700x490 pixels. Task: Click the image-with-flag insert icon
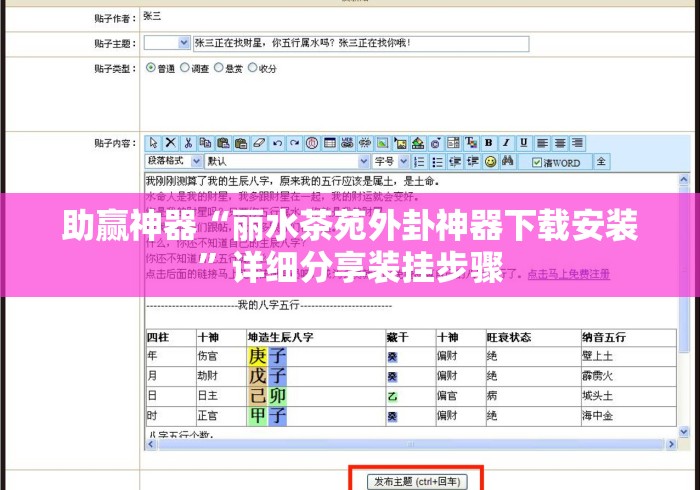(x=400, y=143)
